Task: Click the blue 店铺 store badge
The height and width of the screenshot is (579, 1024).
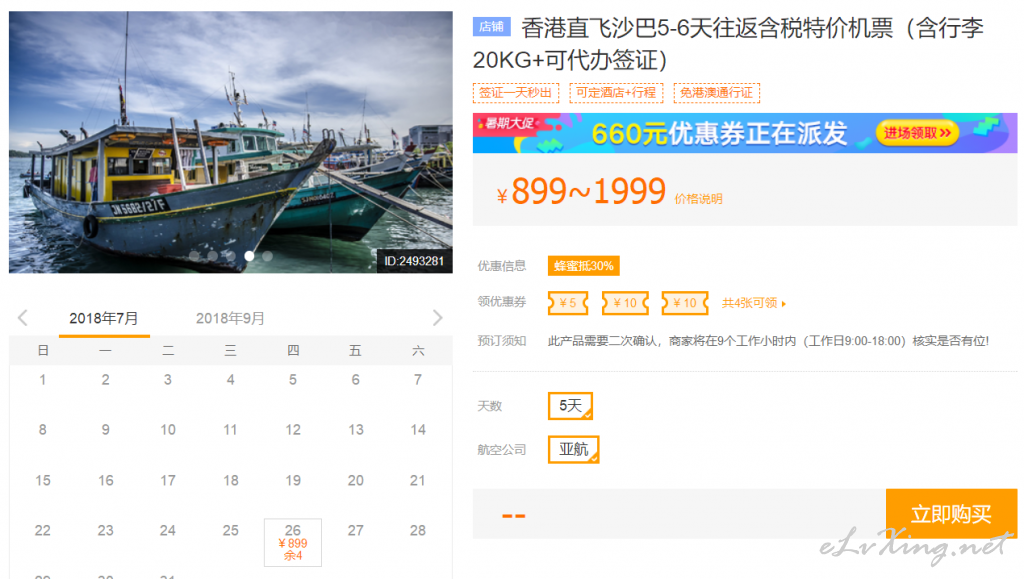Action: tap(491, 27)
